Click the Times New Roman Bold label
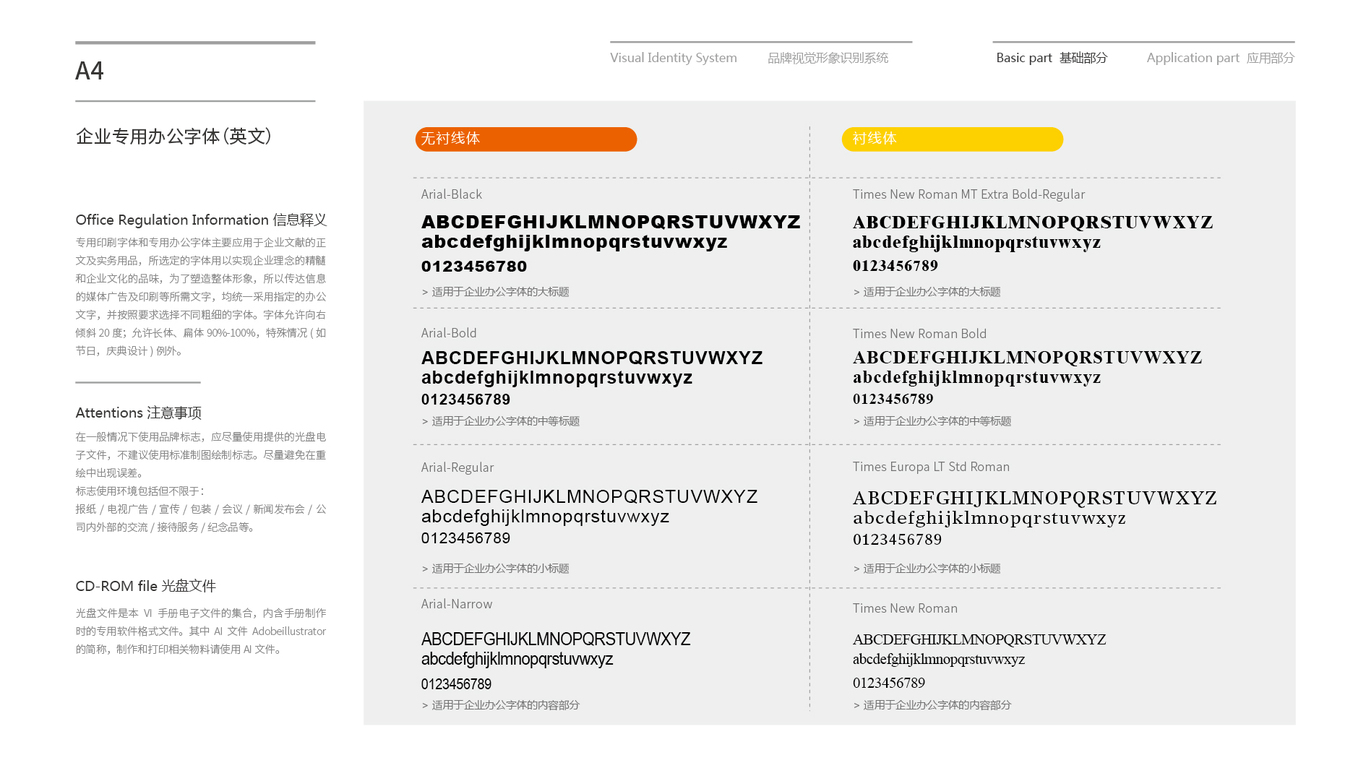1366x768 pixels. pos(919,334)
